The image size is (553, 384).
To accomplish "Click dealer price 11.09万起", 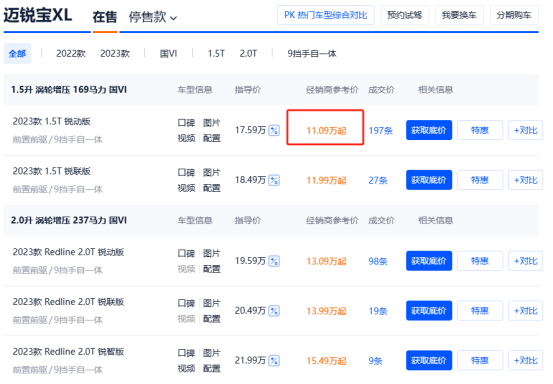I will coord(326,131).
